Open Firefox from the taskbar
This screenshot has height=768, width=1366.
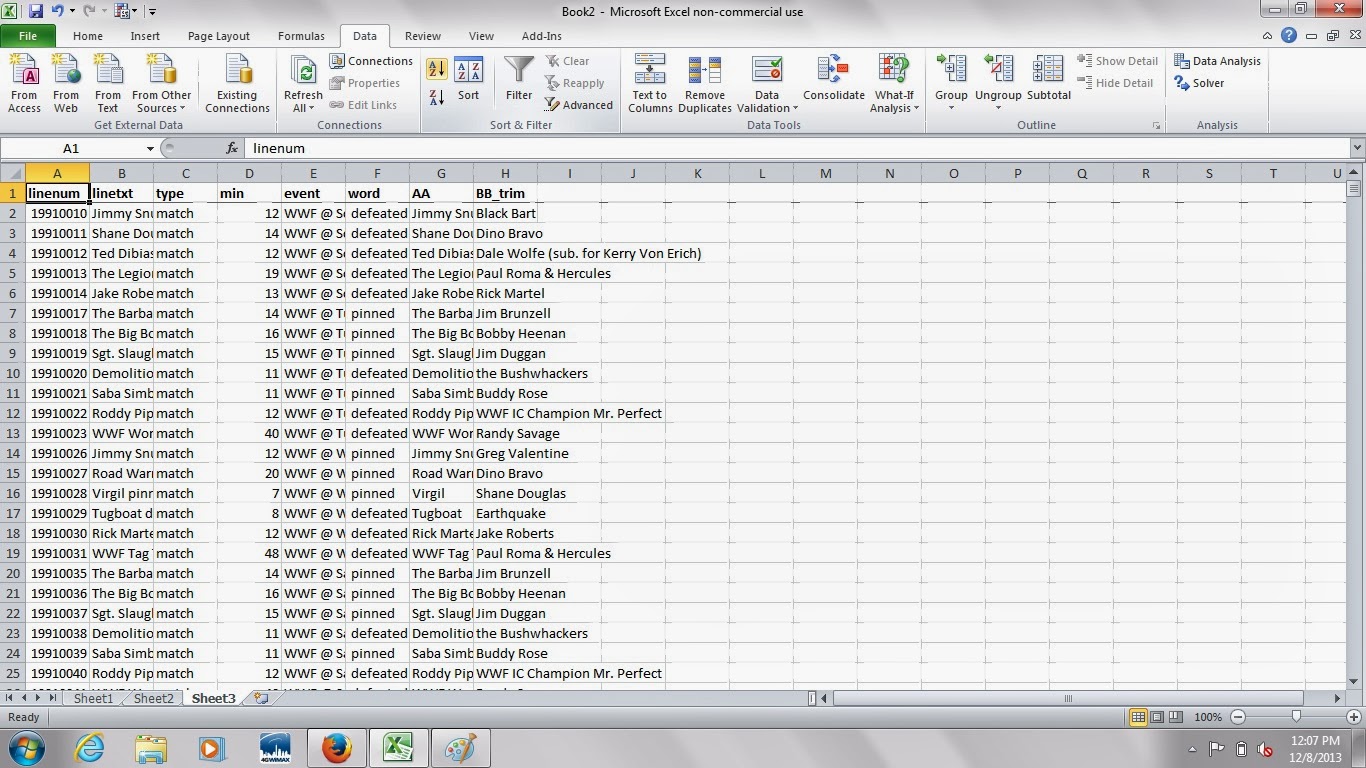click(337, 748)
